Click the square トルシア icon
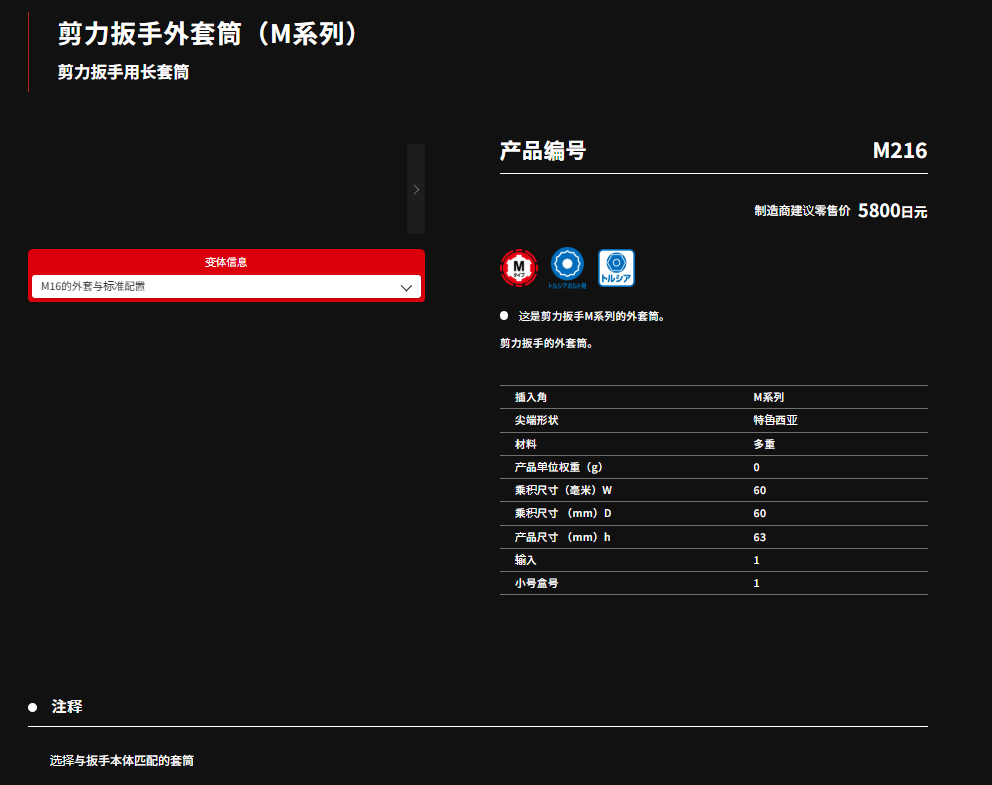Image resolution: width=992 pixels, height=785 pixels. [x=616, y=267]
